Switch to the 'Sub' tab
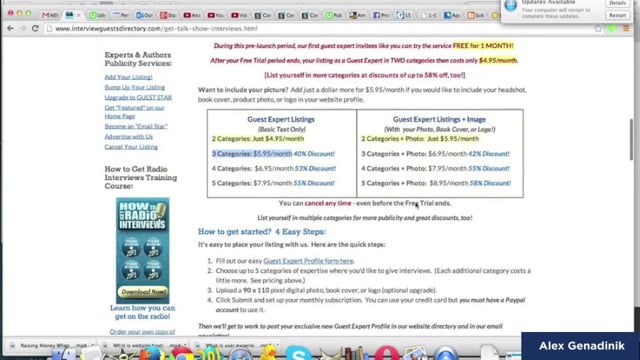Image resolution: width=640 pixels, height=360 pixels. click(x=476, y=15)
